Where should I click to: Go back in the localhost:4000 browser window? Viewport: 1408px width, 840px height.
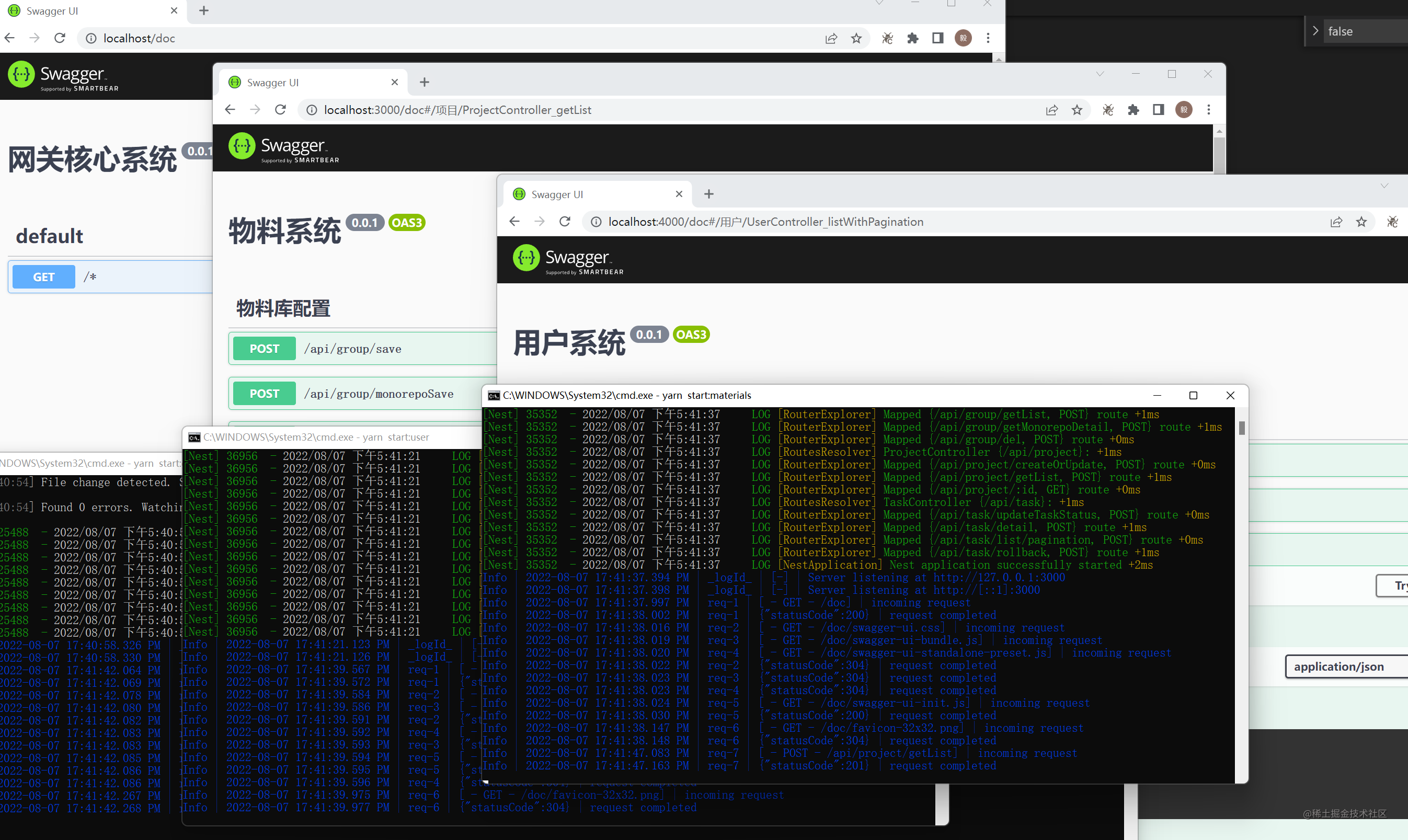(514, 221)
